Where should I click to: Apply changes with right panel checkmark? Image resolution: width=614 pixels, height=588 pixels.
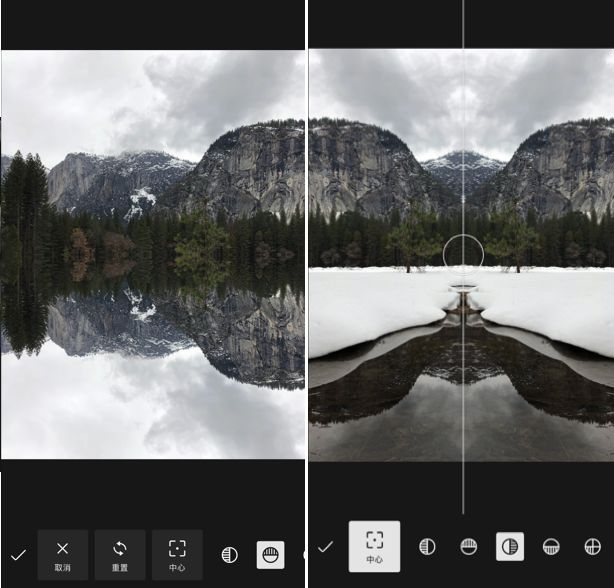pyautogui.click(x=325, y=547)
